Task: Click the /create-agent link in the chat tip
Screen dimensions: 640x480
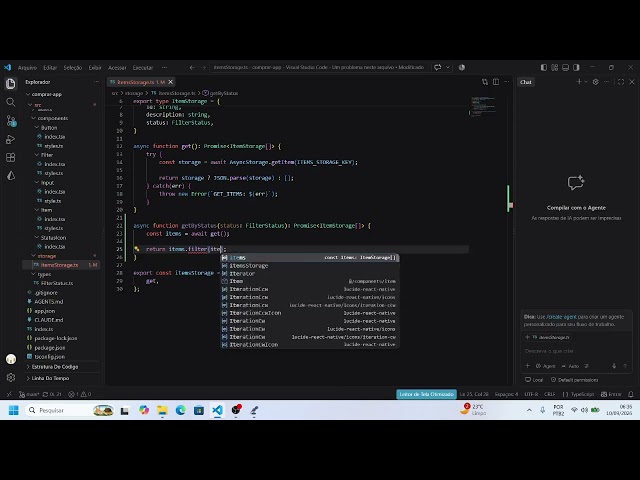Action: click(561, 317)
